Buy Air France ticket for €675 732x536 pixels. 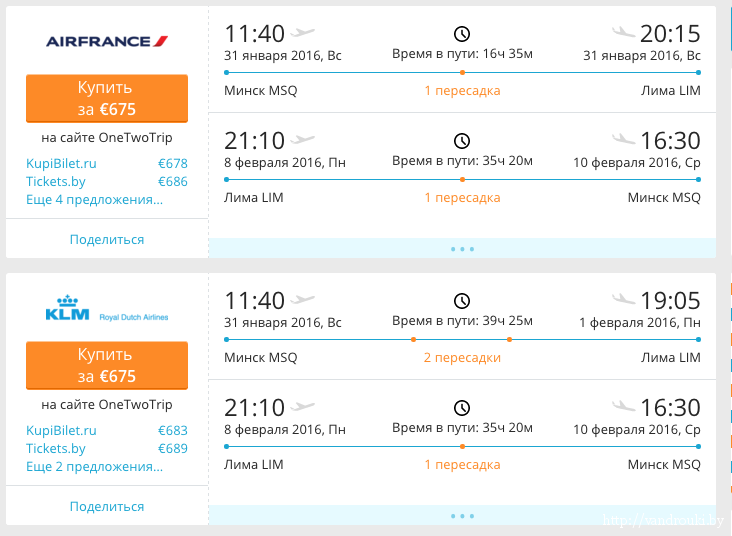107,98
